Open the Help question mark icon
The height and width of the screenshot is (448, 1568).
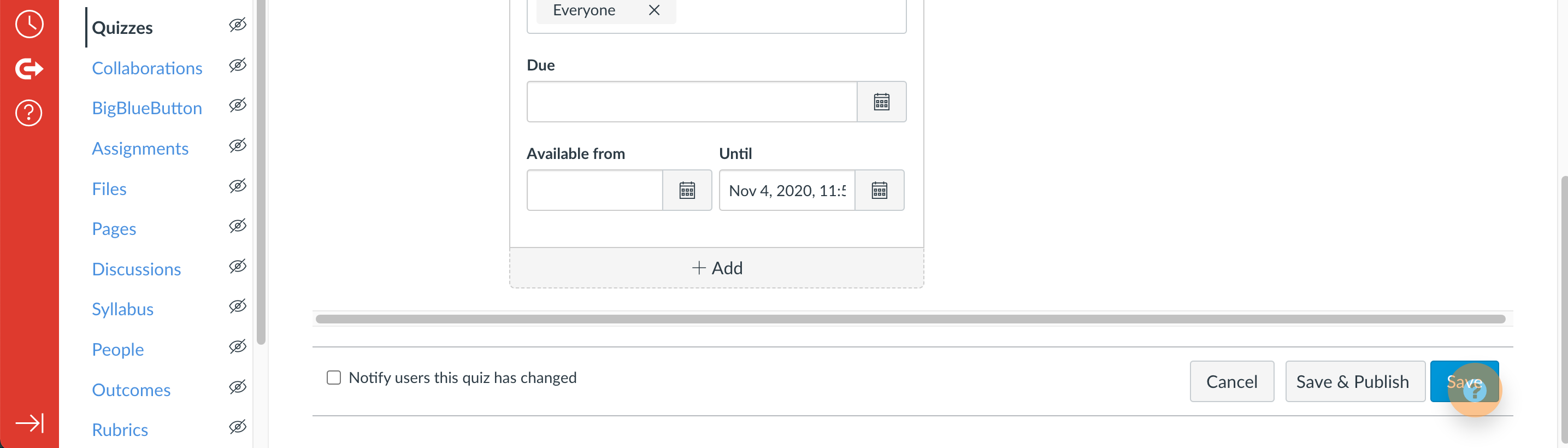29,113
